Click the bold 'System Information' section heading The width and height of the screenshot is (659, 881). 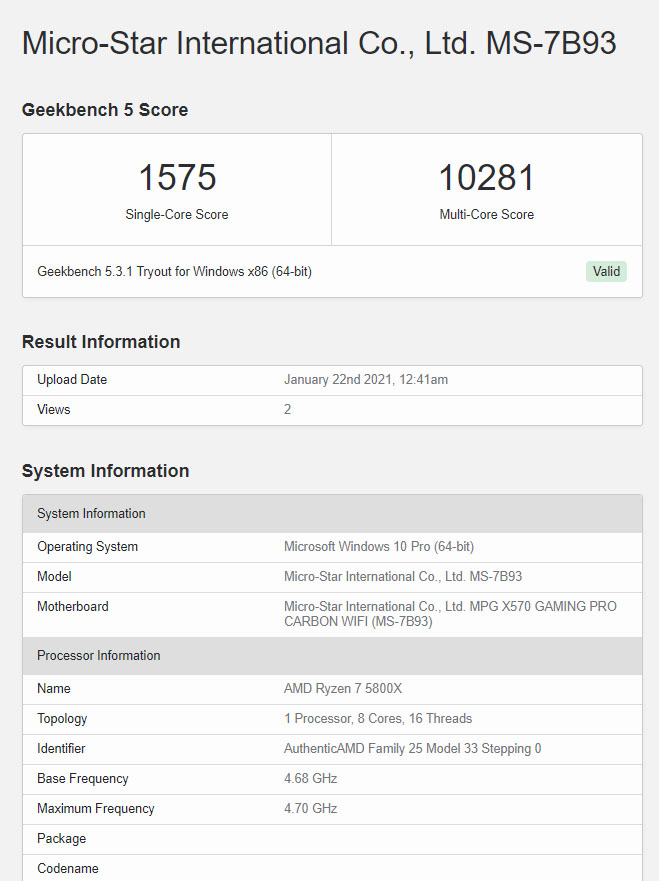pos(106,471)
